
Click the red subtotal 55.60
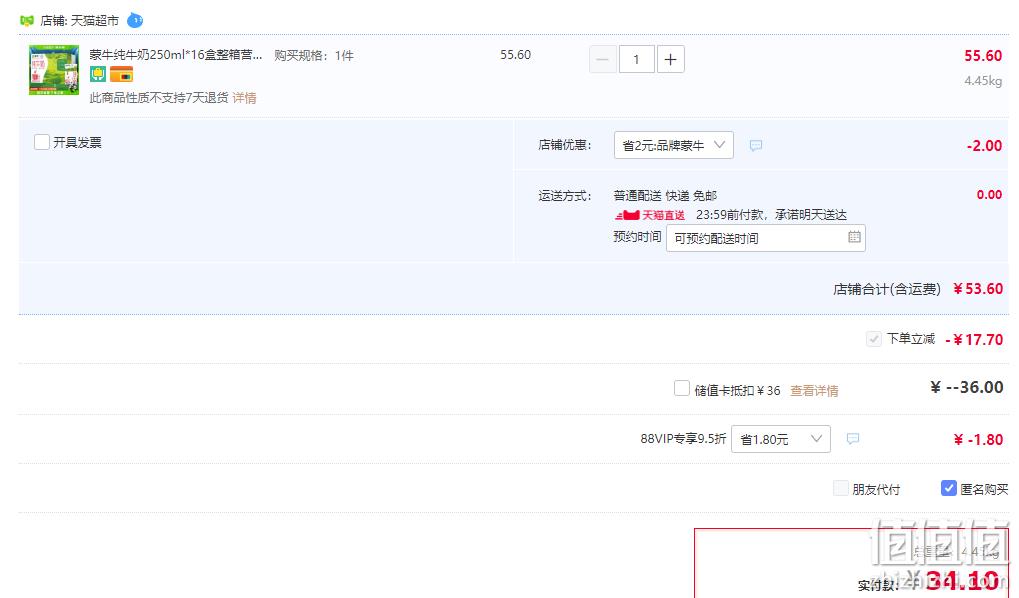983,56
